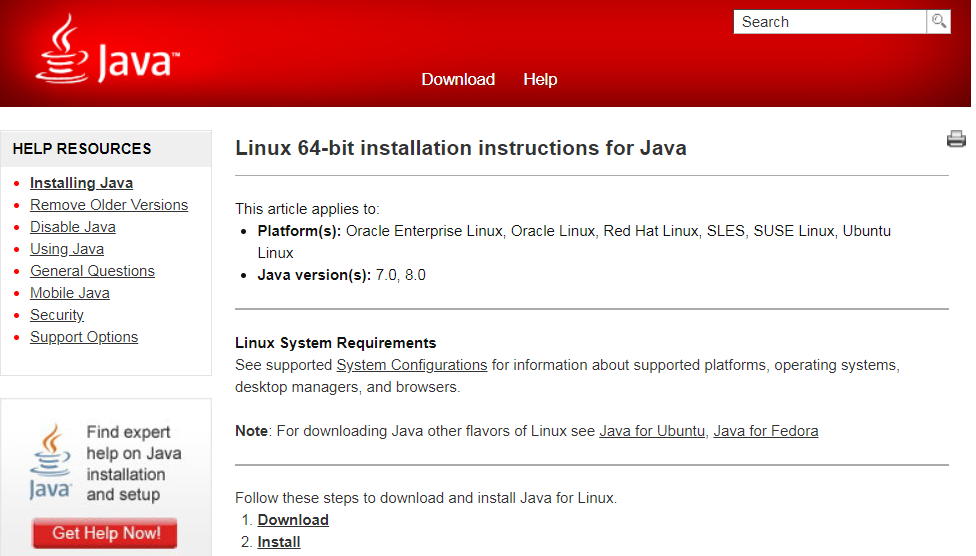This screenshot has width=976, height=556.
Task: Open the Mobile Java link
Action: (70, 293)
